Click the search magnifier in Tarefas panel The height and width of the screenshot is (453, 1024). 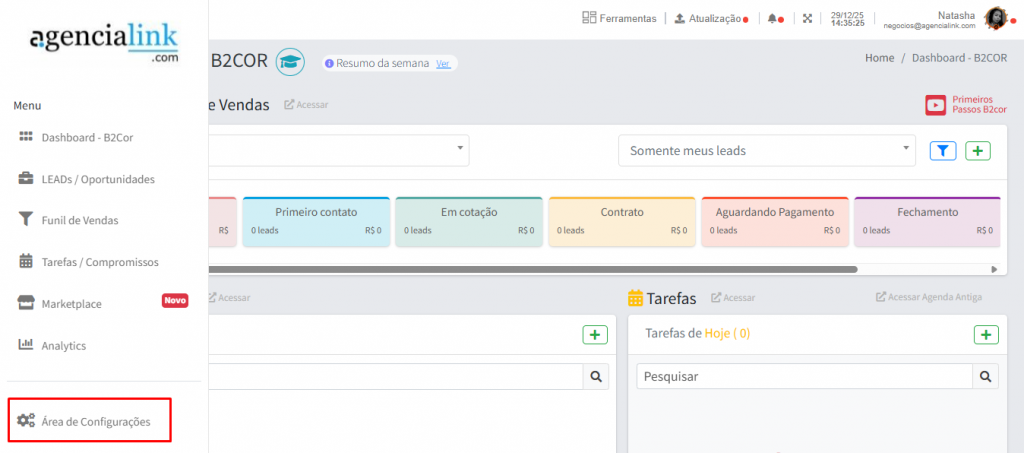[986, 377]
